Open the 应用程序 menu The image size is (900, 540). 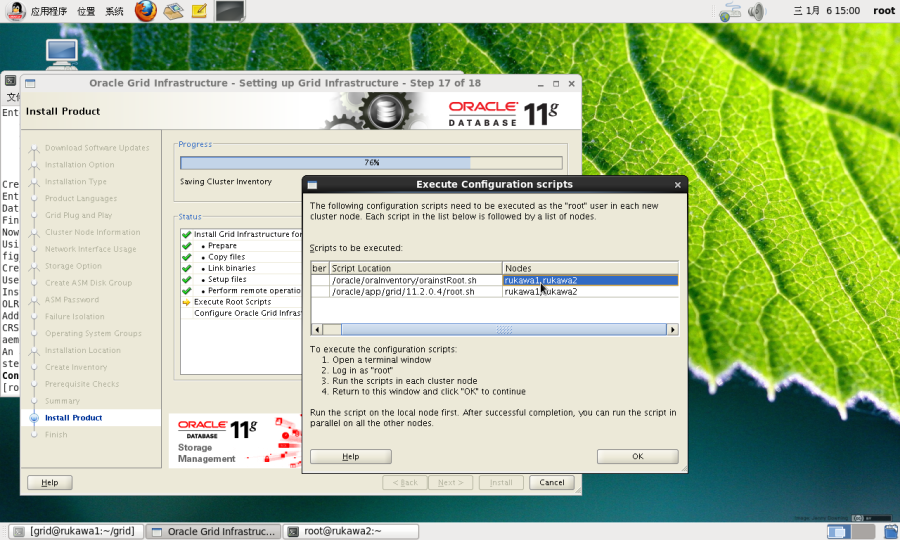(49, 11)
